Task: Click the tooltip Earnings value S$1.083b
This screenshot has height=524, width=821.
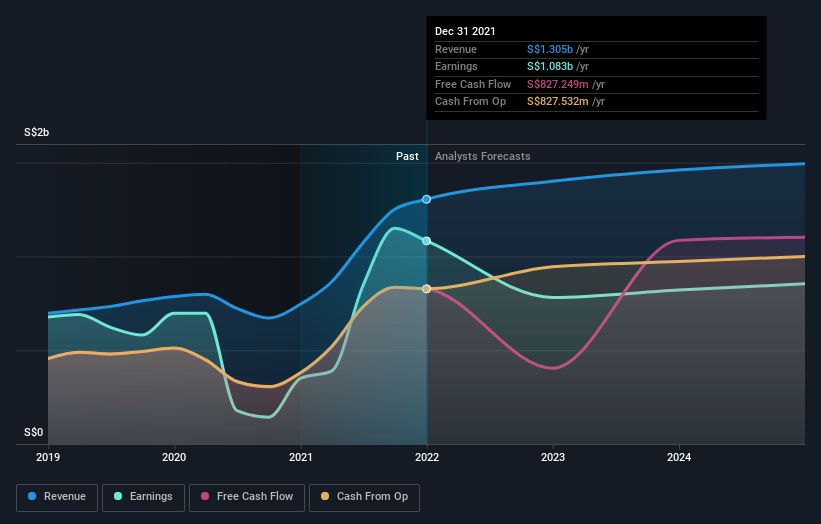Action: [550, 66]
